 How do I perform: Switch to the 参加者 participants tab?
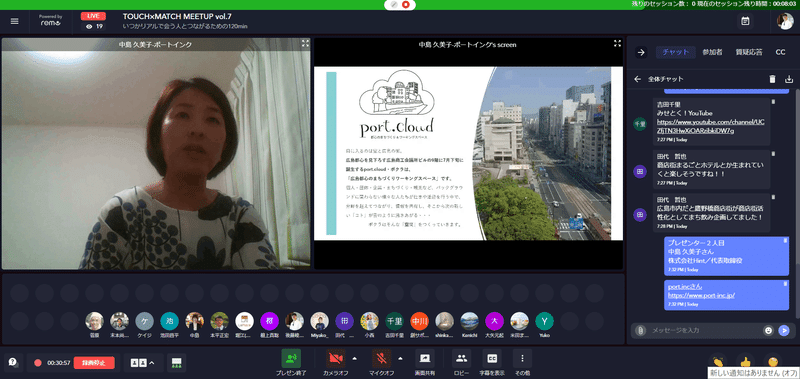pos(712,52)
